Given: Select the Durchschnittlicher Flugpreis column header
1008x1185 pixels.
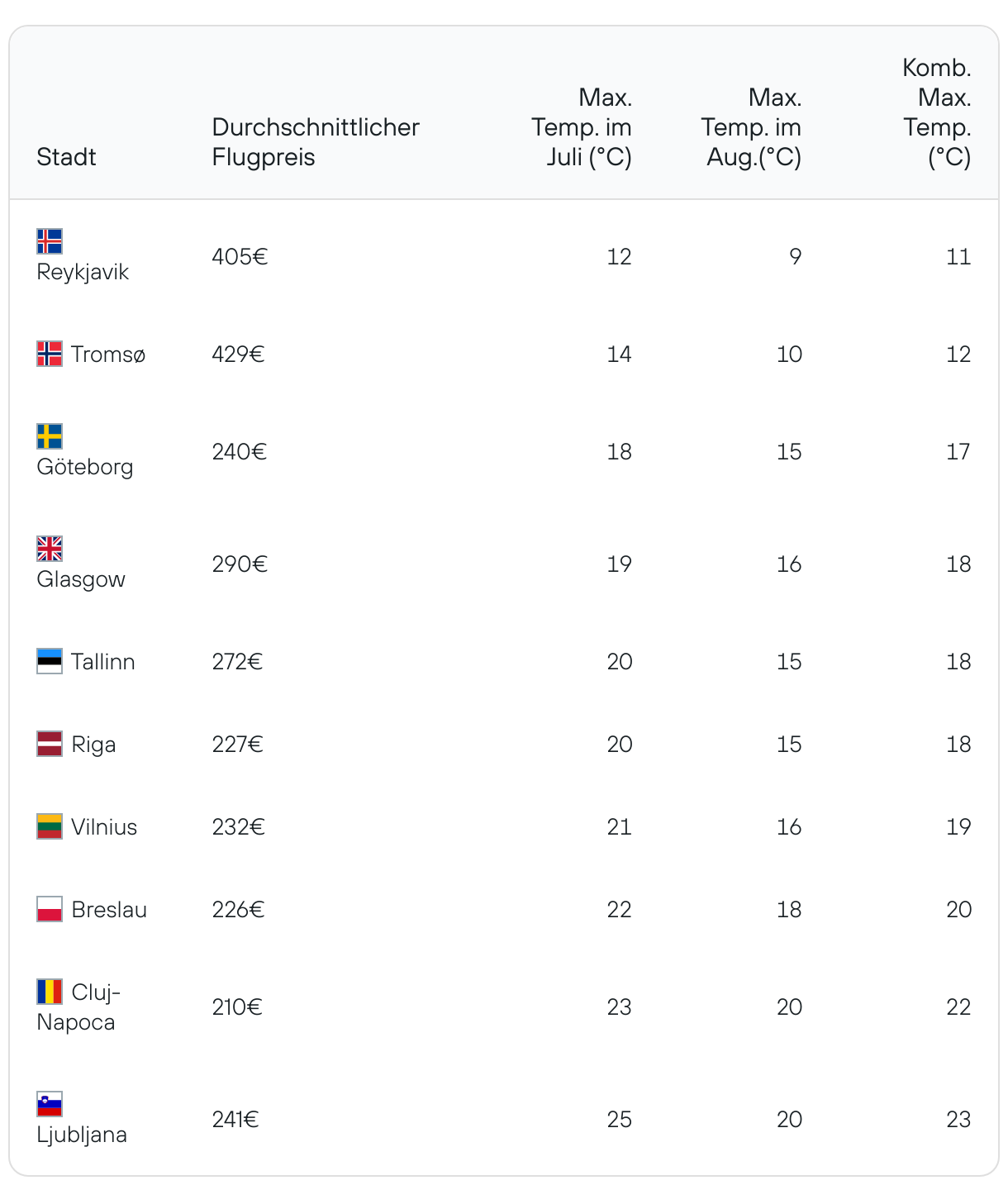Looking at the screenshot, I should click(x=316, y=142).
